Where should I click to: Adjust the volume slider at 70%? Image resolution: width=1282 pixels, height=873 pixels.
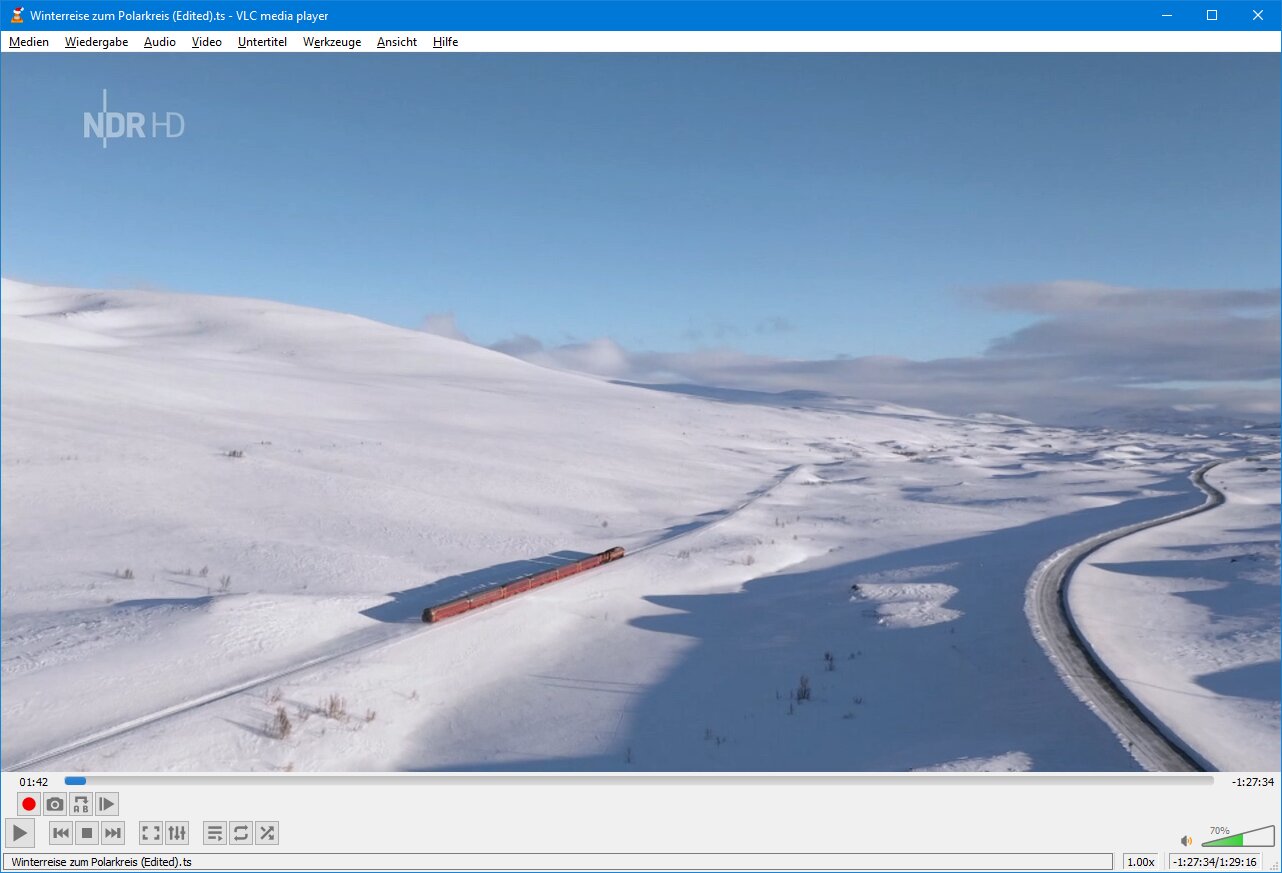click(x=1237, y=838)
